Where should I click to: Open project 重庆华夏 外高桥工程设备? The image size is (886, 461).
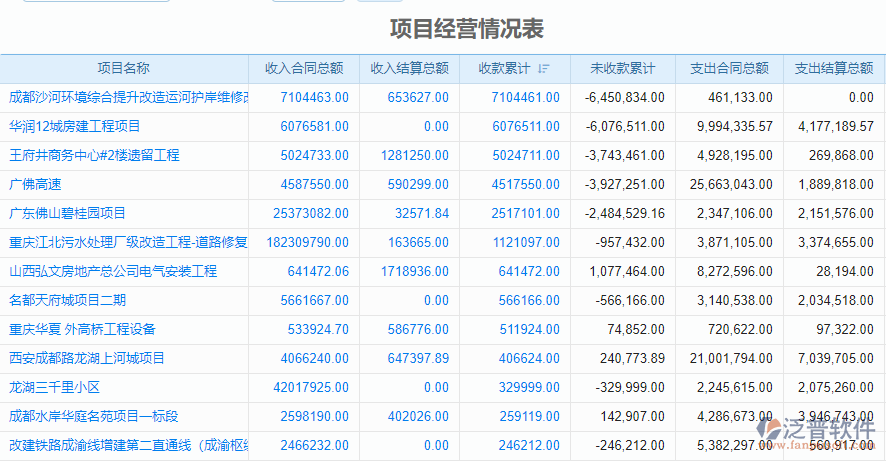point(82,329)
